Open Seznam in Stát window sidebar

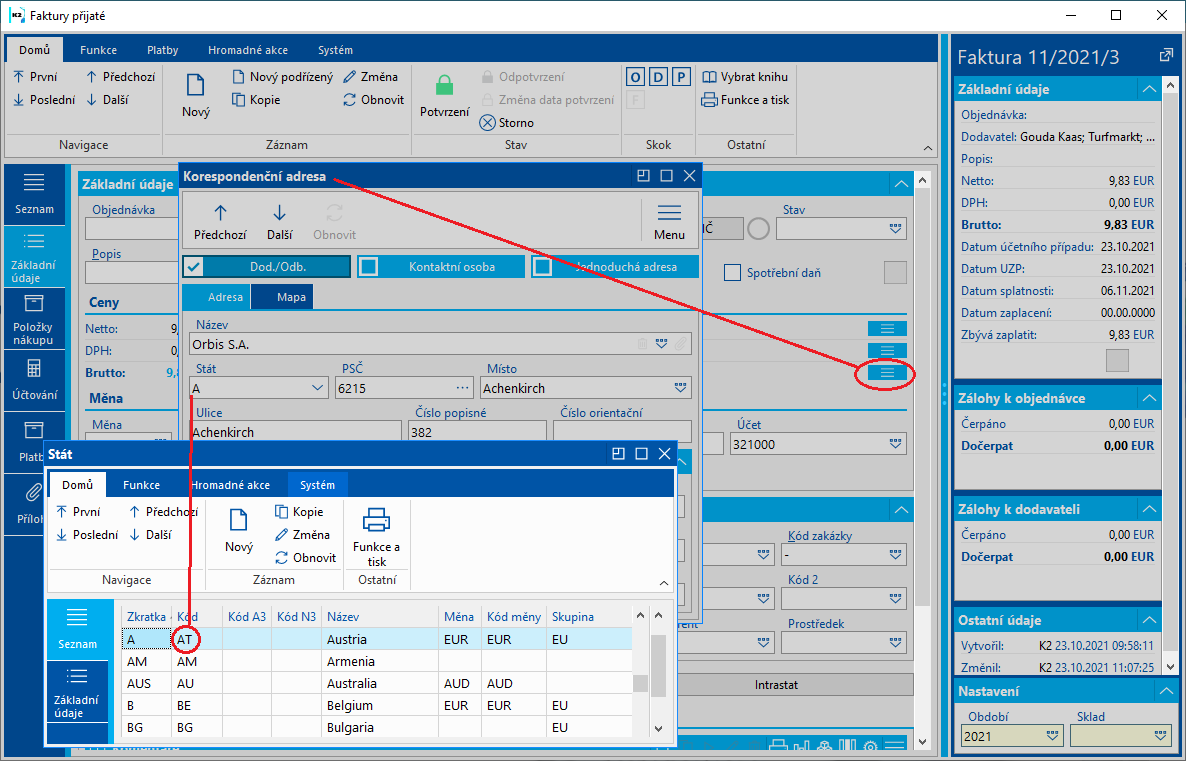[77, 629]
